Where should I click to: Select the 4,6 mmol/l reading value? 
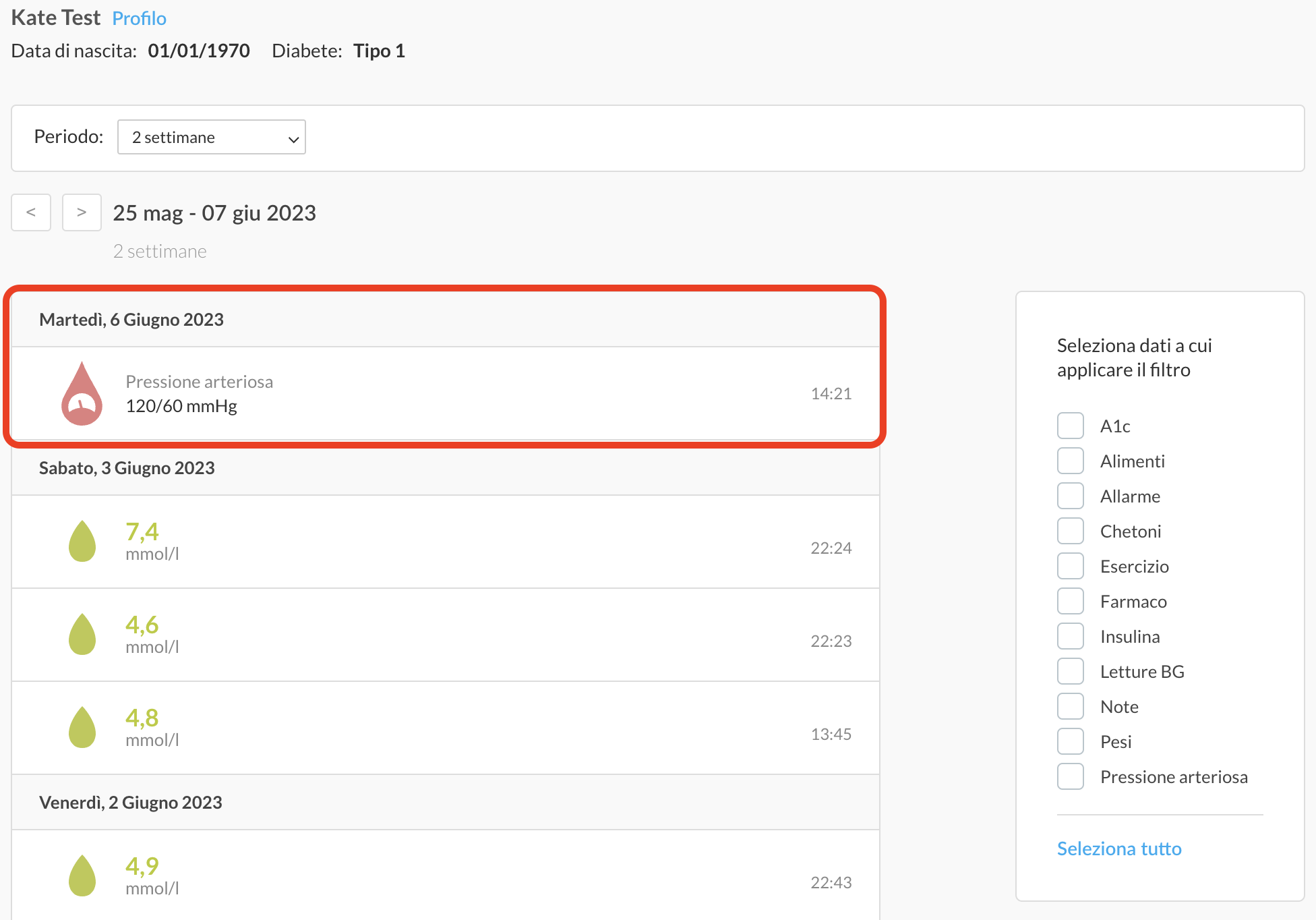pos(142,625)
